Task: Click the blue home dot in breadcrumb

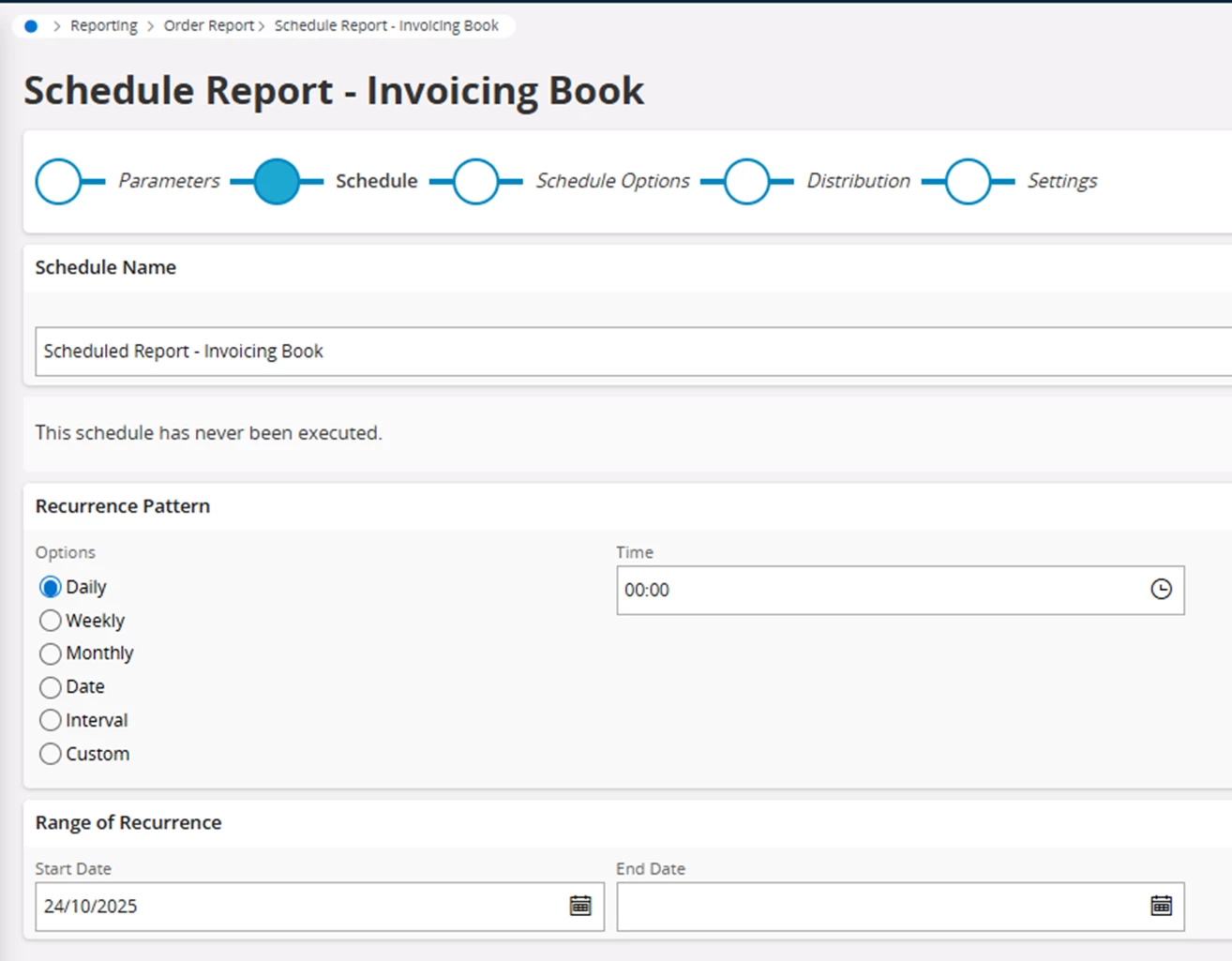Action: tap(31, 26)
